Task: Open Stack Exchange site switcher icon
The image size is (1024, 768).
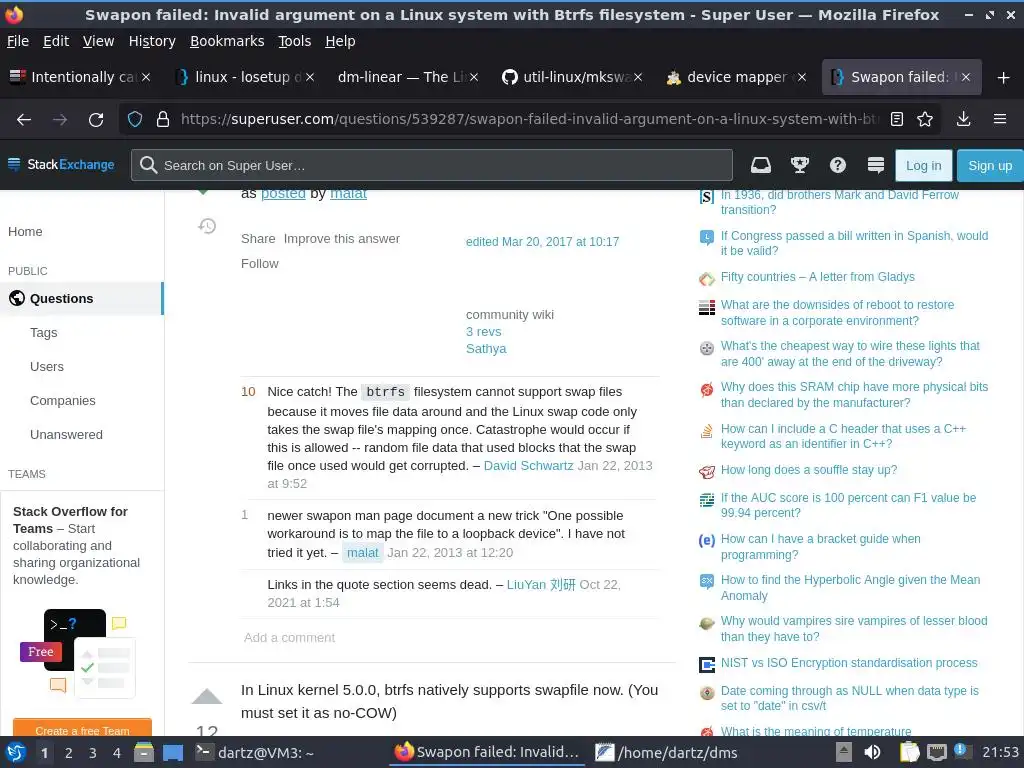Action: click(876, 165)
